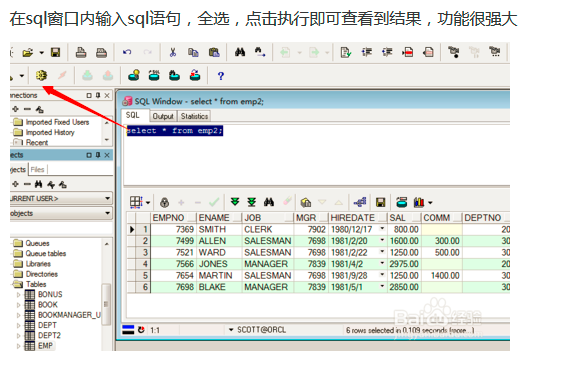
Task: Switch to the SQL tab
Action: pyautogui.click(x=133, y=115)
